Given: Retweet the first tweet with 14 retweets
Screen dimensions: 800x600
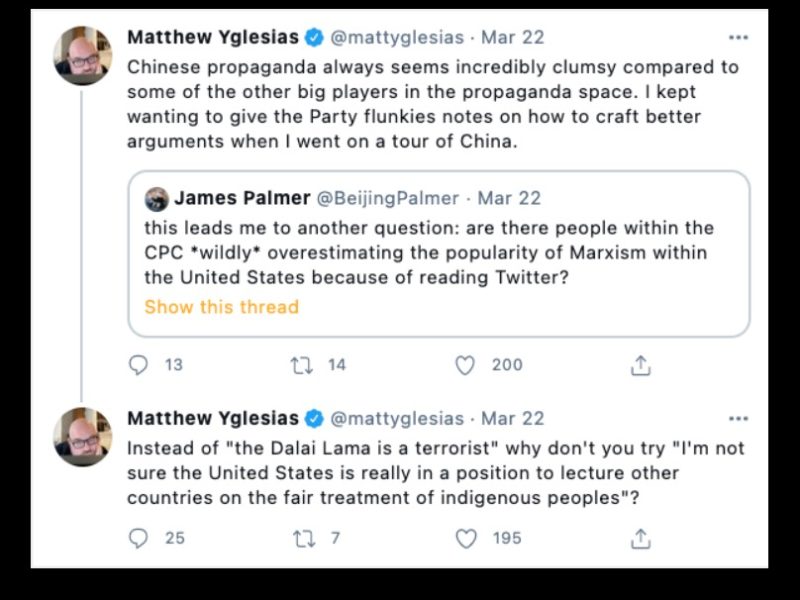Looking at the screenshot, I should click(x=301, y=365).
